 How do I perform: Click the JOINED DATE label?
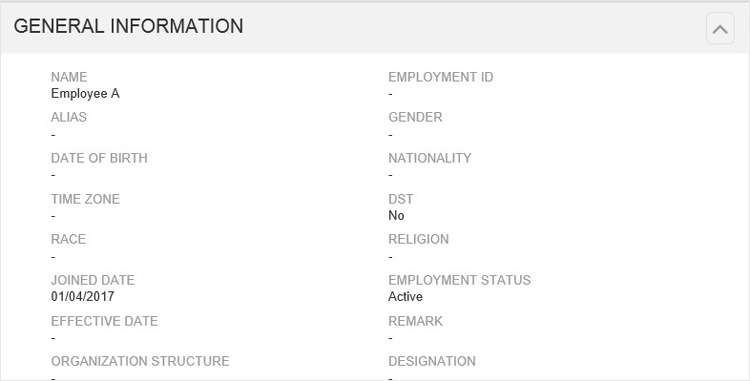pos(93,280)
